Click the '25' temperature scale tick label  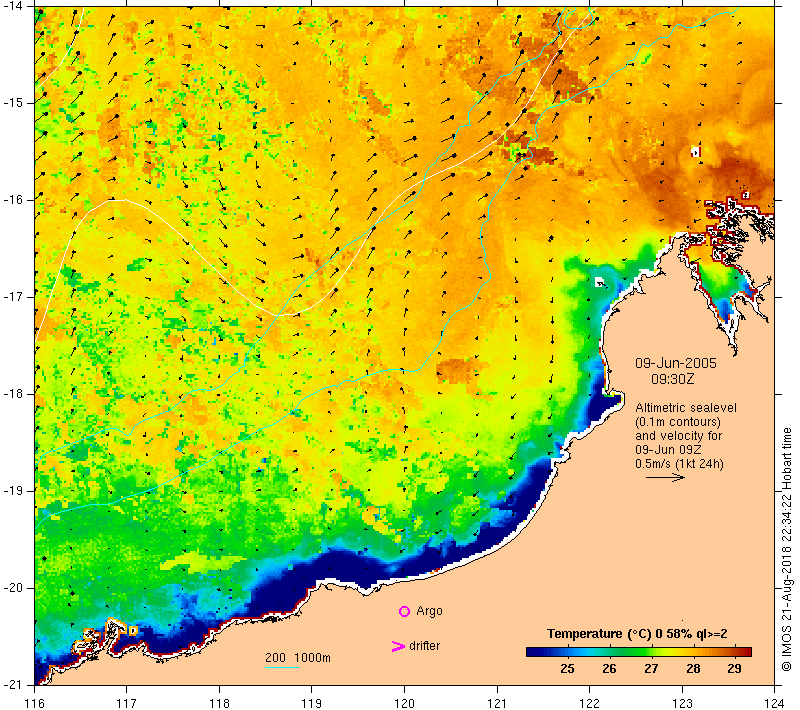567,669
